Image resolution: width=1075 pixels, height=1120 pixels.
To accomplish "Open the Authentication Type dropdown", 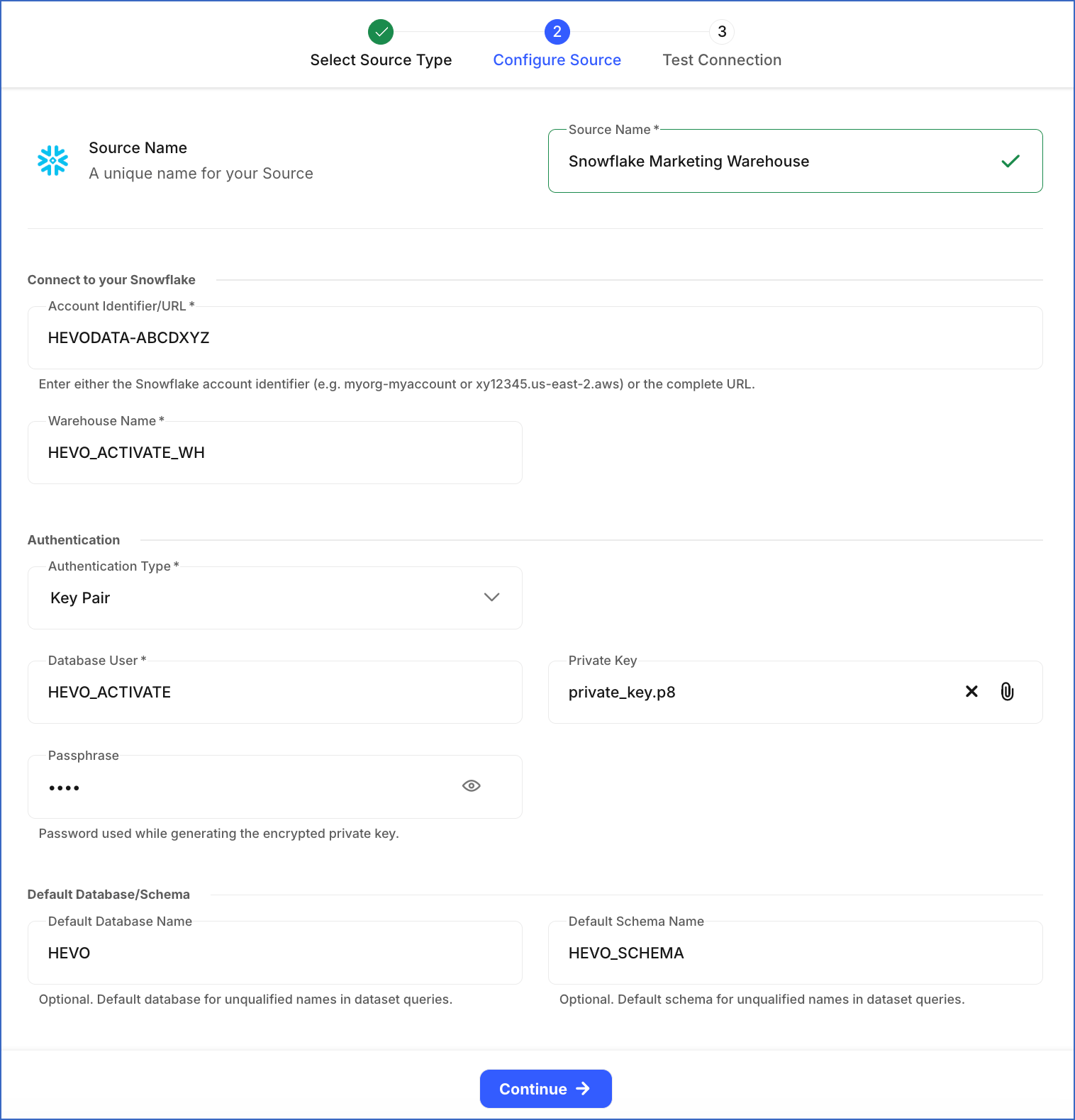I will (x=275, y=598).
